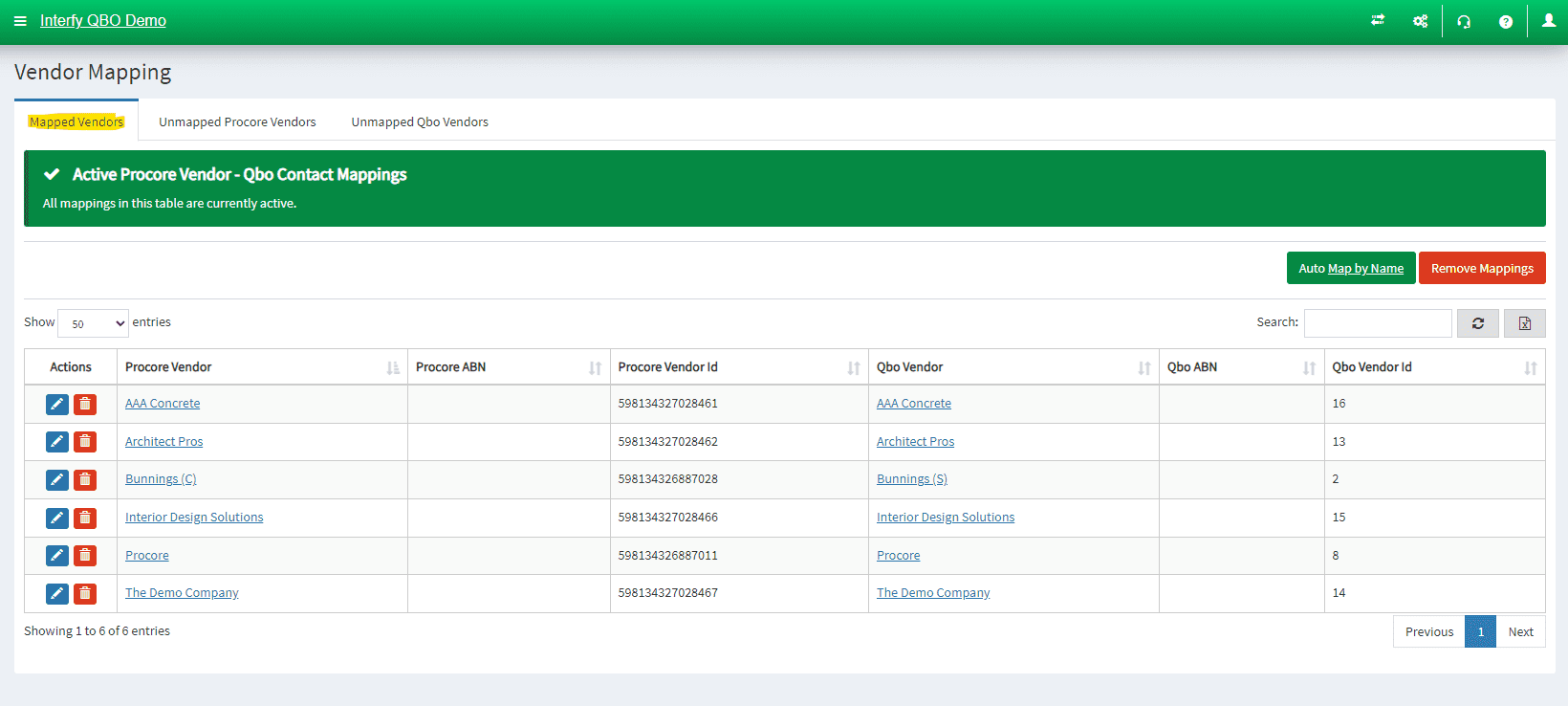
Task: Sort by Procore Vendor Id column
Action: pos(739,367)
